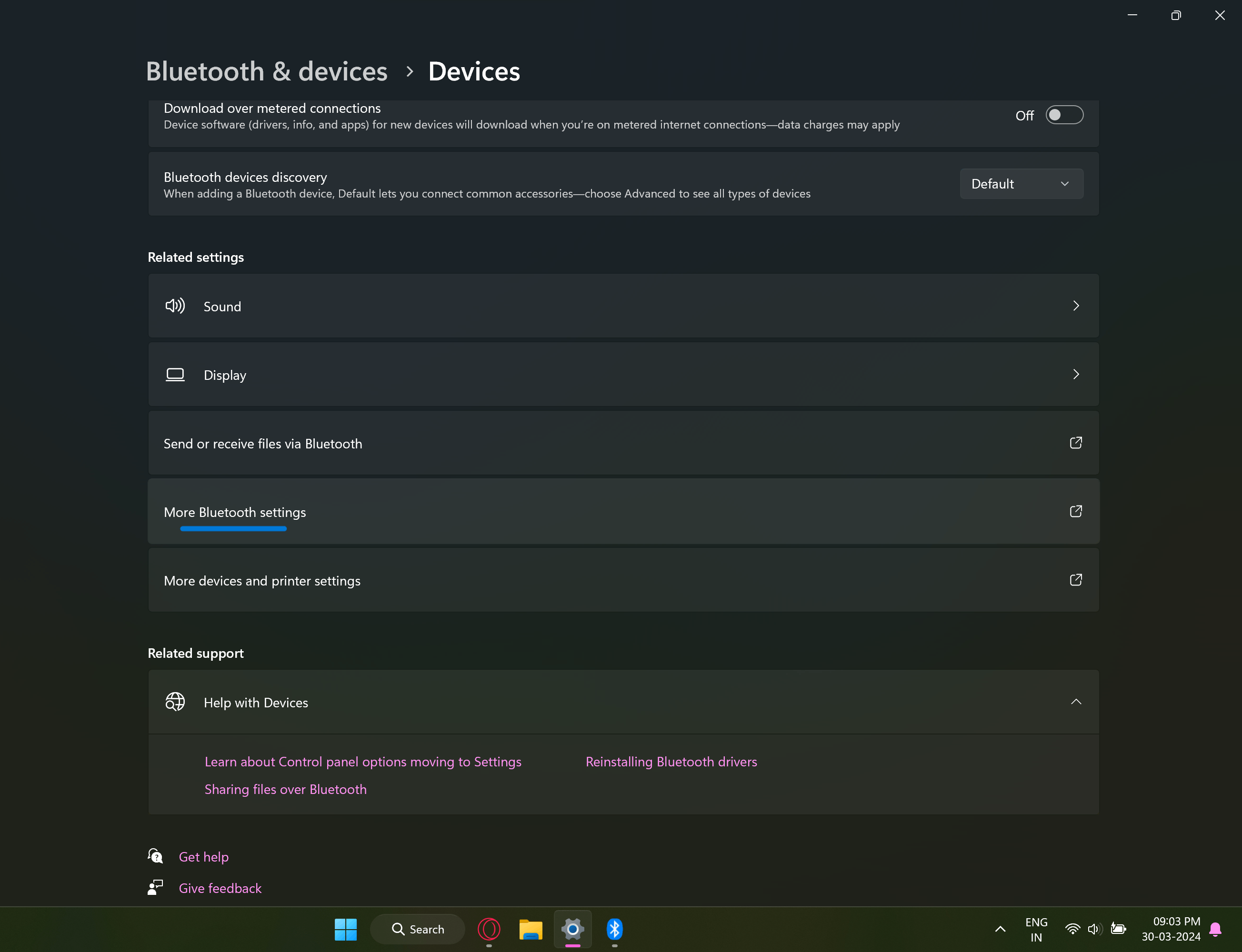Click the external link icon for Send or receive files
The image size is (1242, 952).
coord(1075,443)
